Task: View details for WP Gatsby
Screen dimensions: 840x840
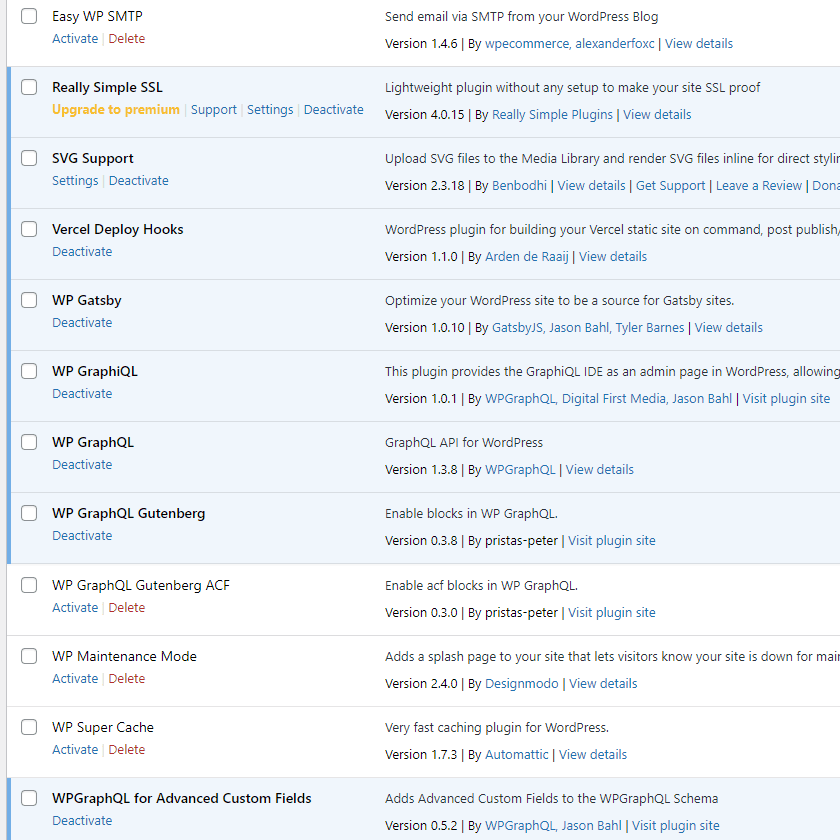Action: tap(729, 327)
